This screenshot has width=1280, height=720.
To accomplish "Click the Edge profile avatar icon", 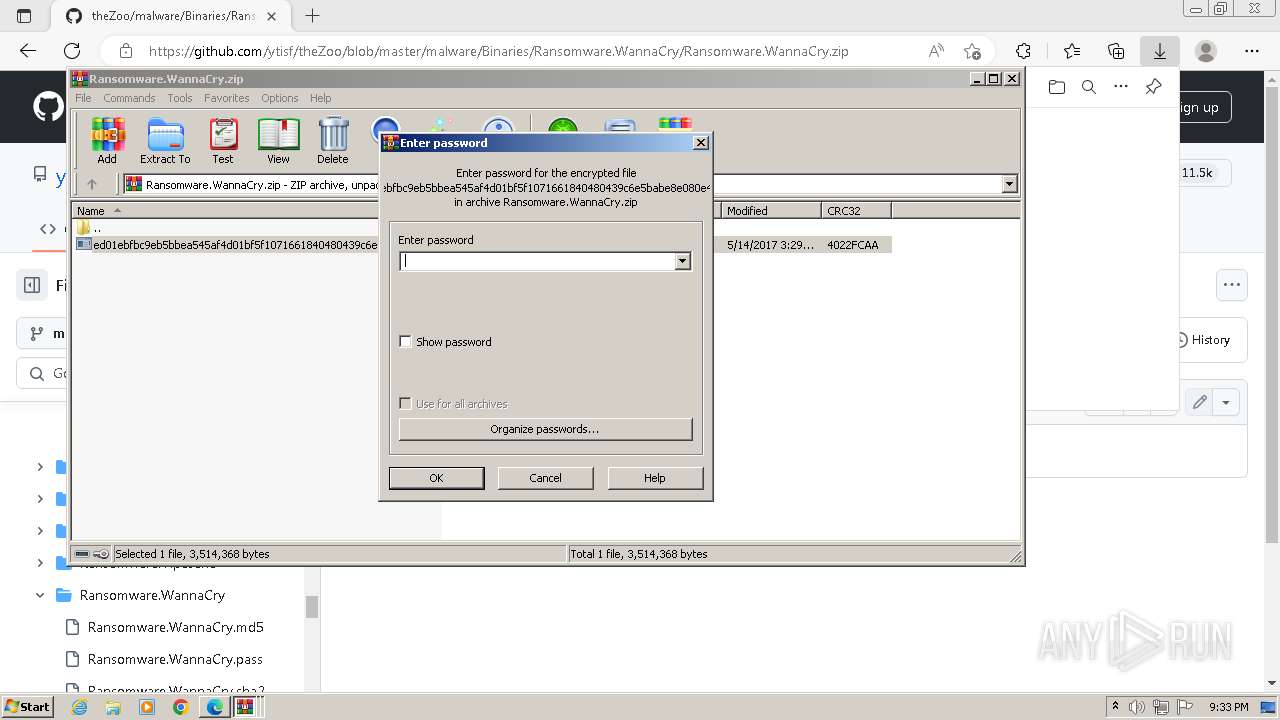I will tap(1206, 51).
